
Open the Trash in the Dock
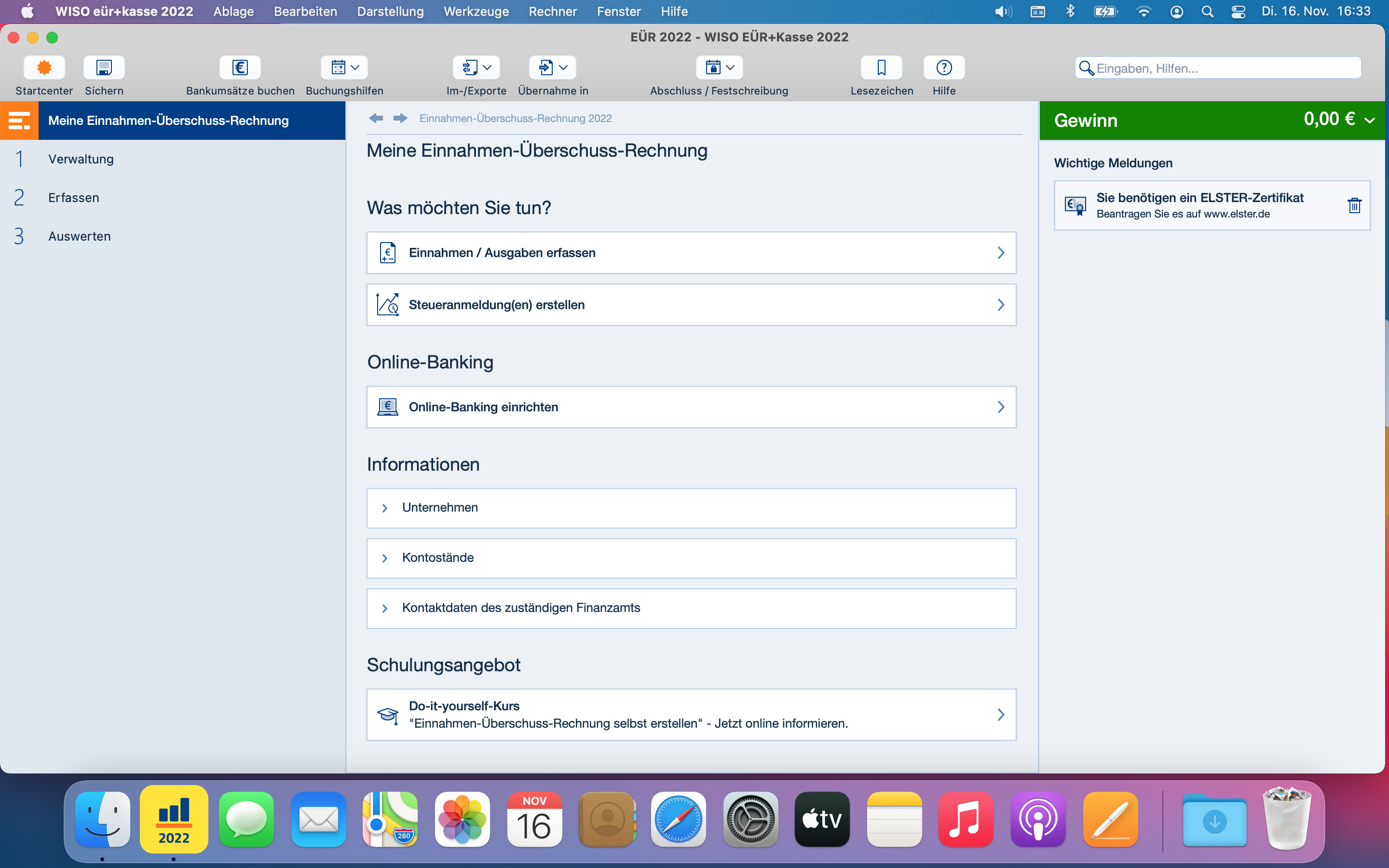1287,819
